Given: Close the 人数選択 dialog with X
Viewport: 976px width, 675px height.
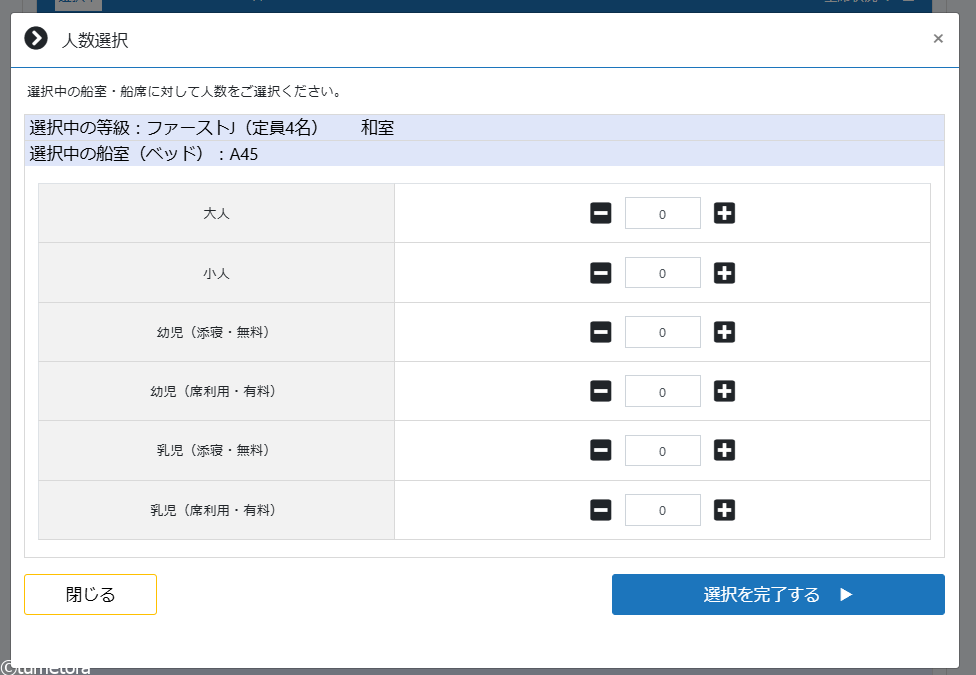Looking at the screenshot, I should click(x=938, y=39).
